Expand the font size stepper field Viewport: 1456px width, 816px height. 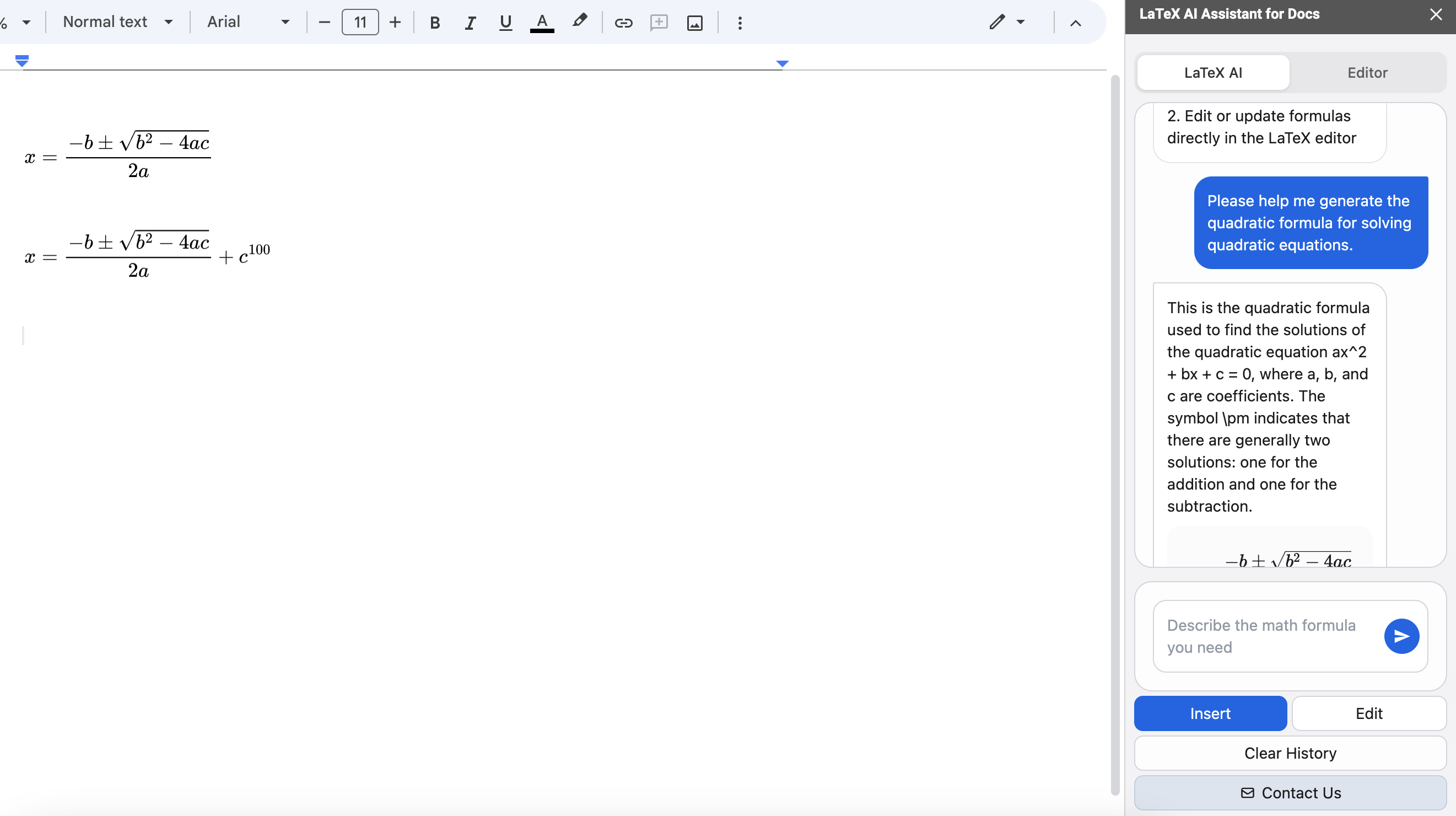(x=395, y=22)
